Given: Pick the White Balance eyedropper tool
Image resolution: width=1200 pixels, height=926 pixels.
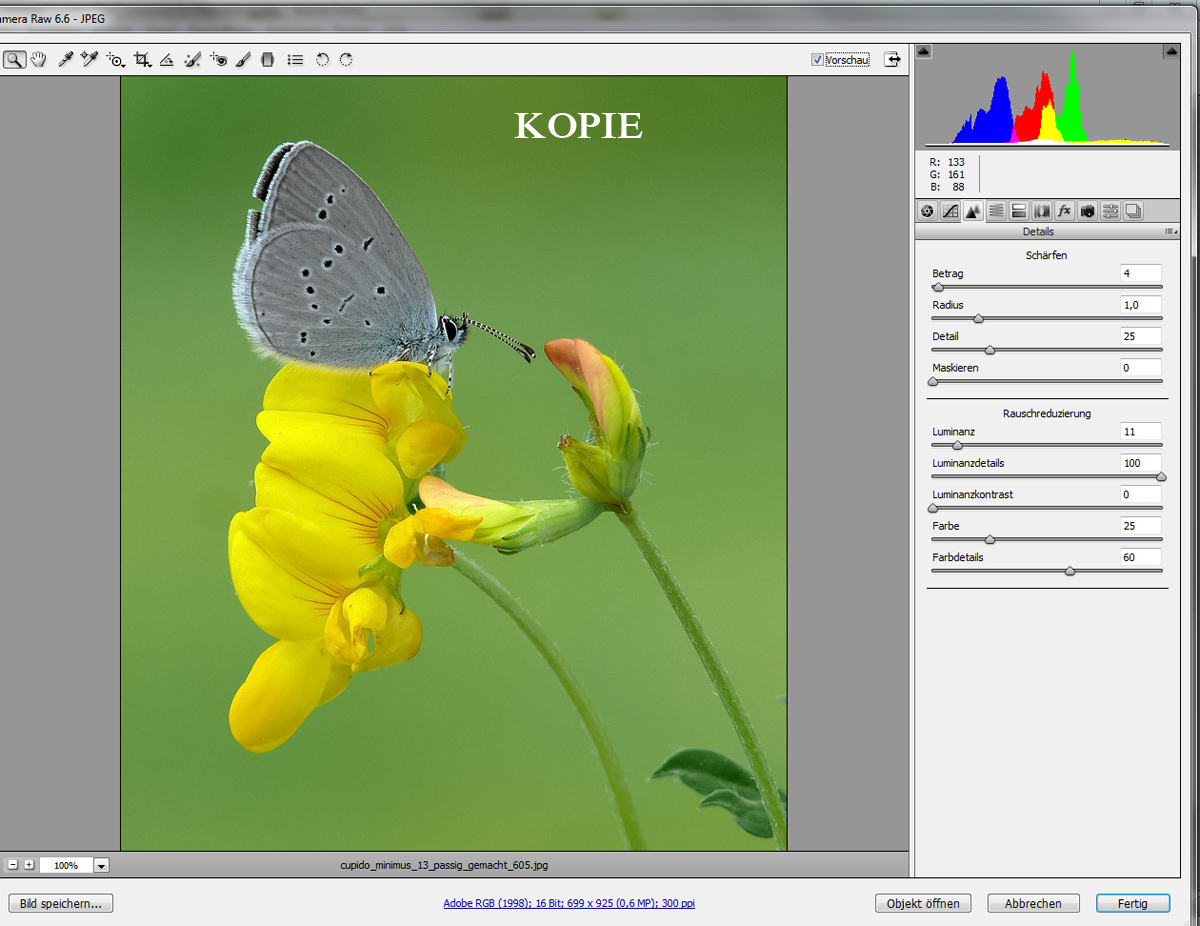Looking at the screenshot, I should [x=65, y=60].
